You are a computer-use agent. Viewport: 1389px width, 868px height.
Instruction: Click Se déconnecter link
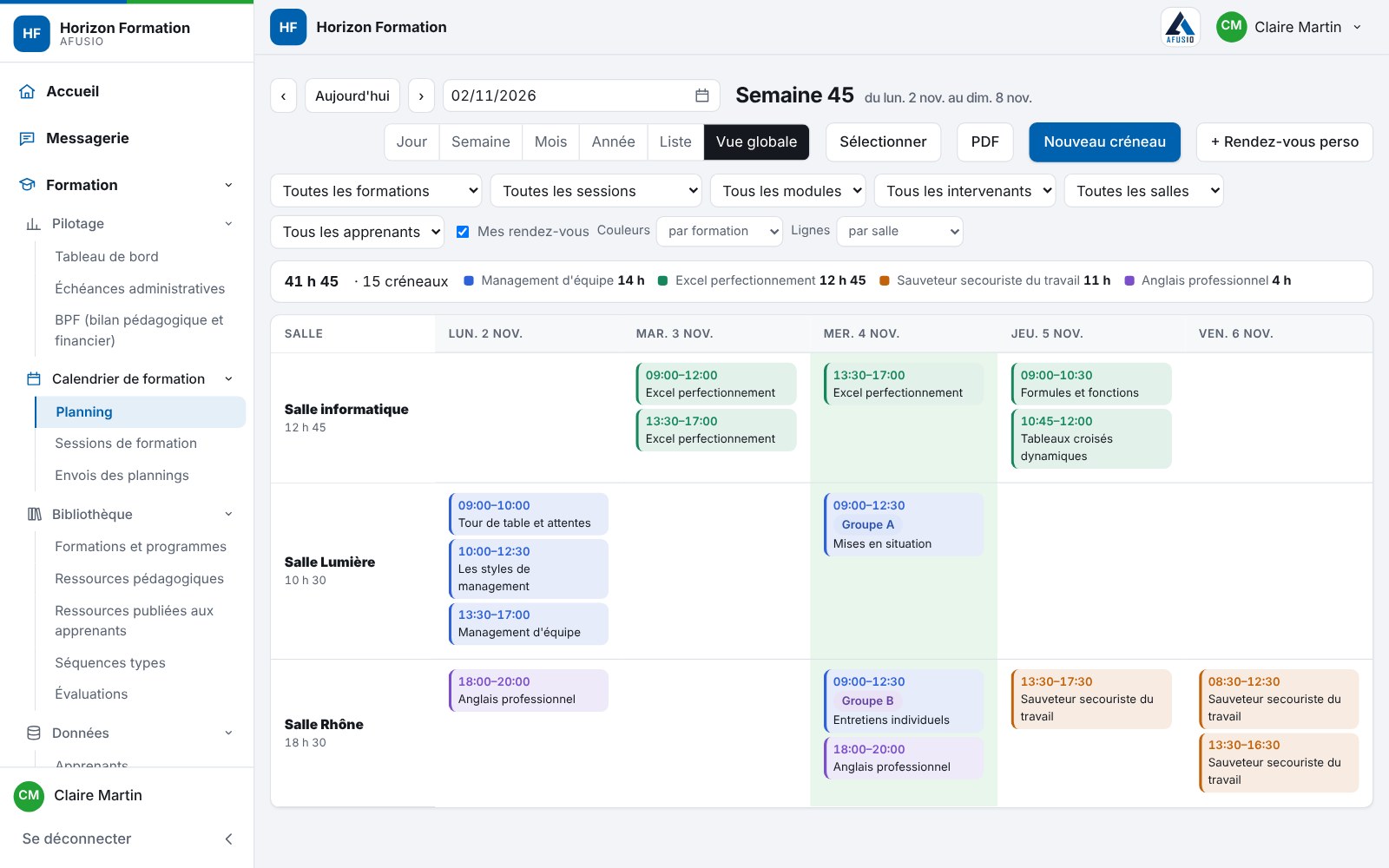76,838
